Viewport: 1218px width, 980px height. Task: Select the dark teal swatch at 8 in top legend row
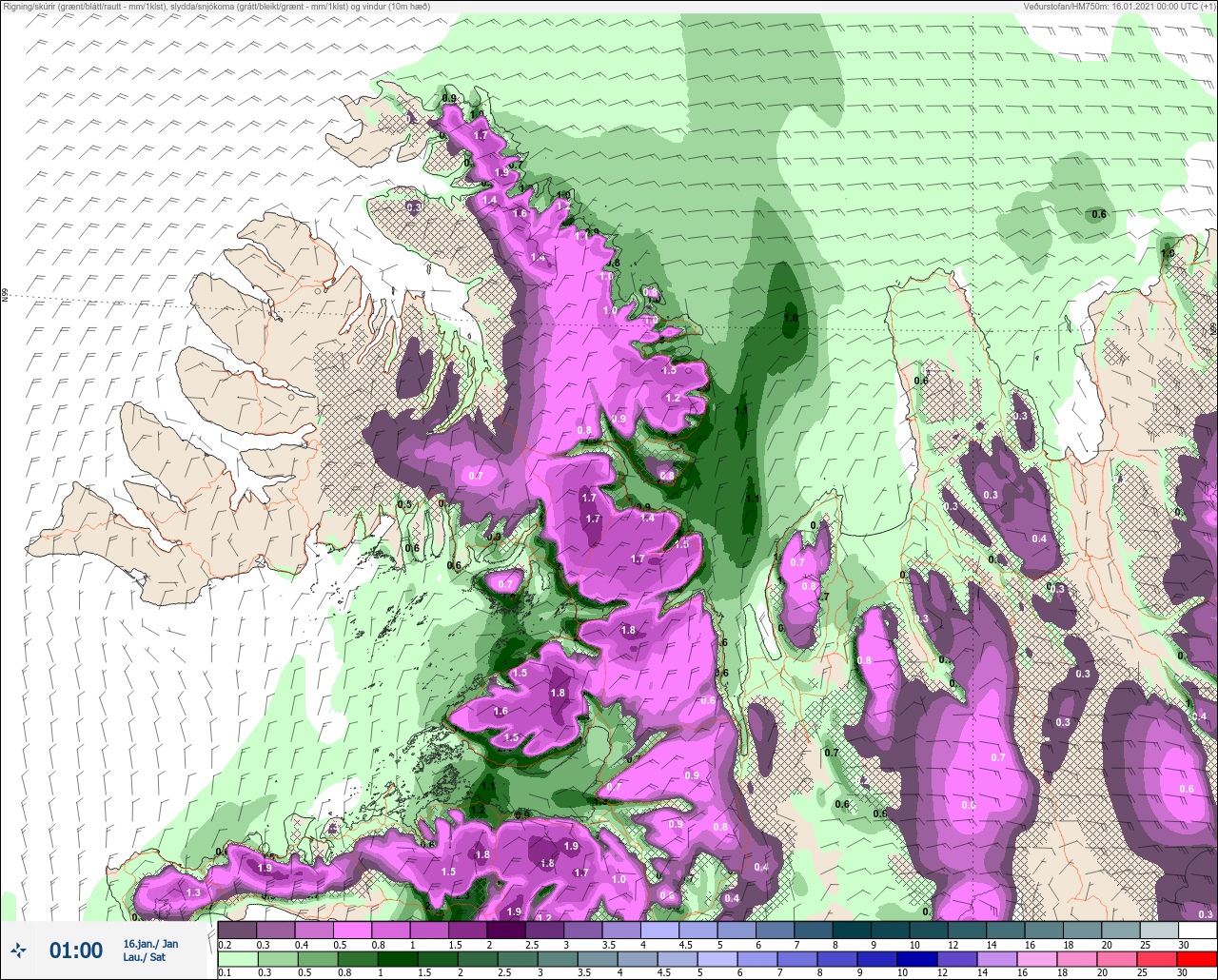click(x=851, y=930)
